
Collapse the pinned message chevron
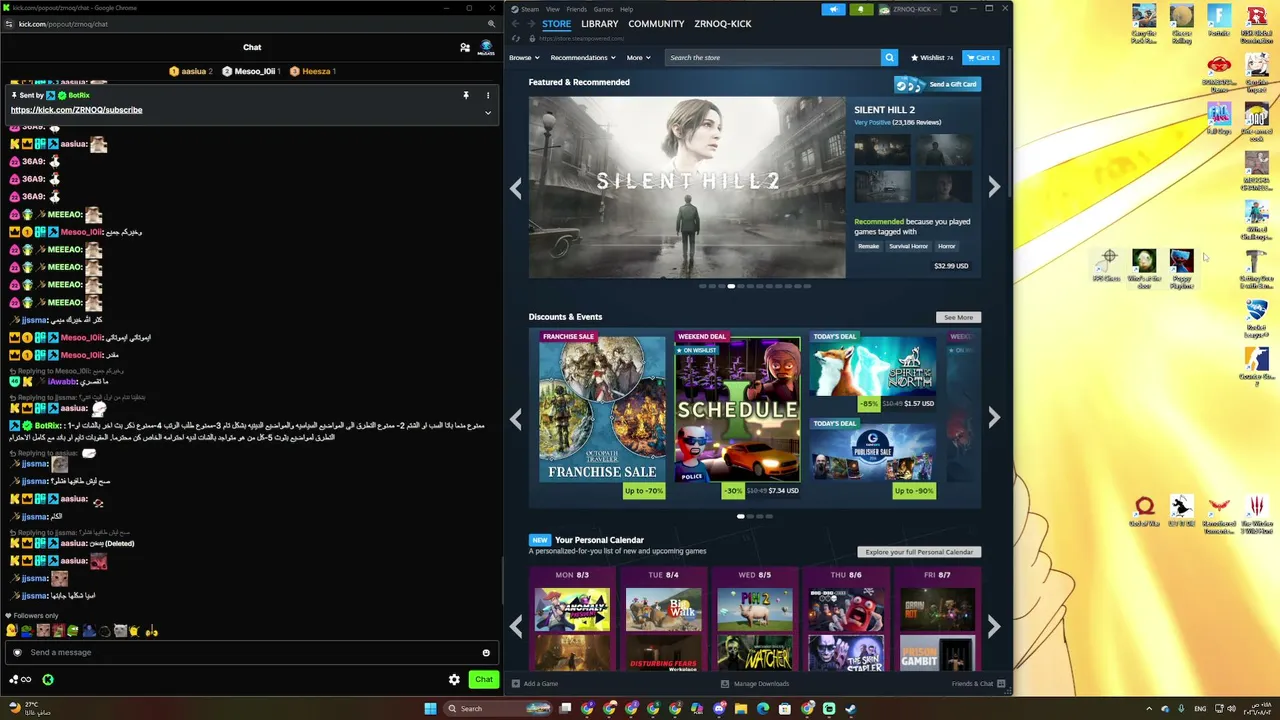488,113
